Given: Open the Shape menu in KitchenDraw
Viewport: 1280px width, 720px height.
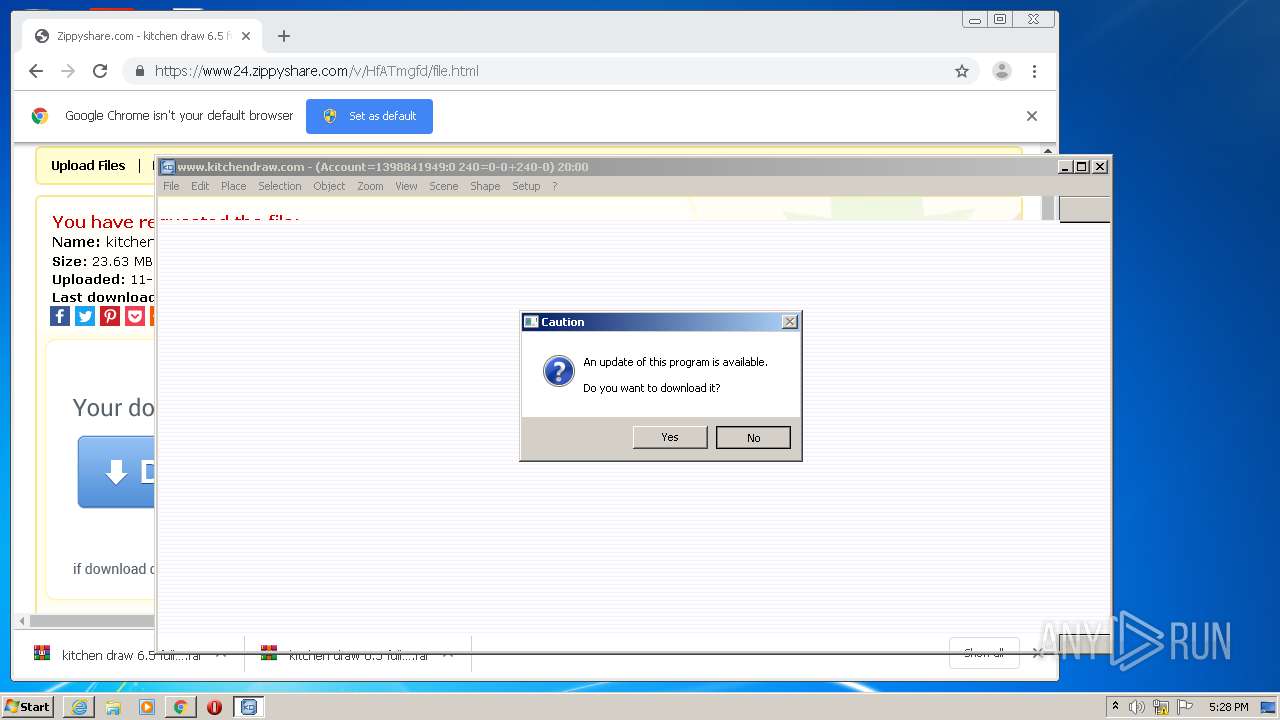Looking at the screenshot, I should click(x=485, y=186).
